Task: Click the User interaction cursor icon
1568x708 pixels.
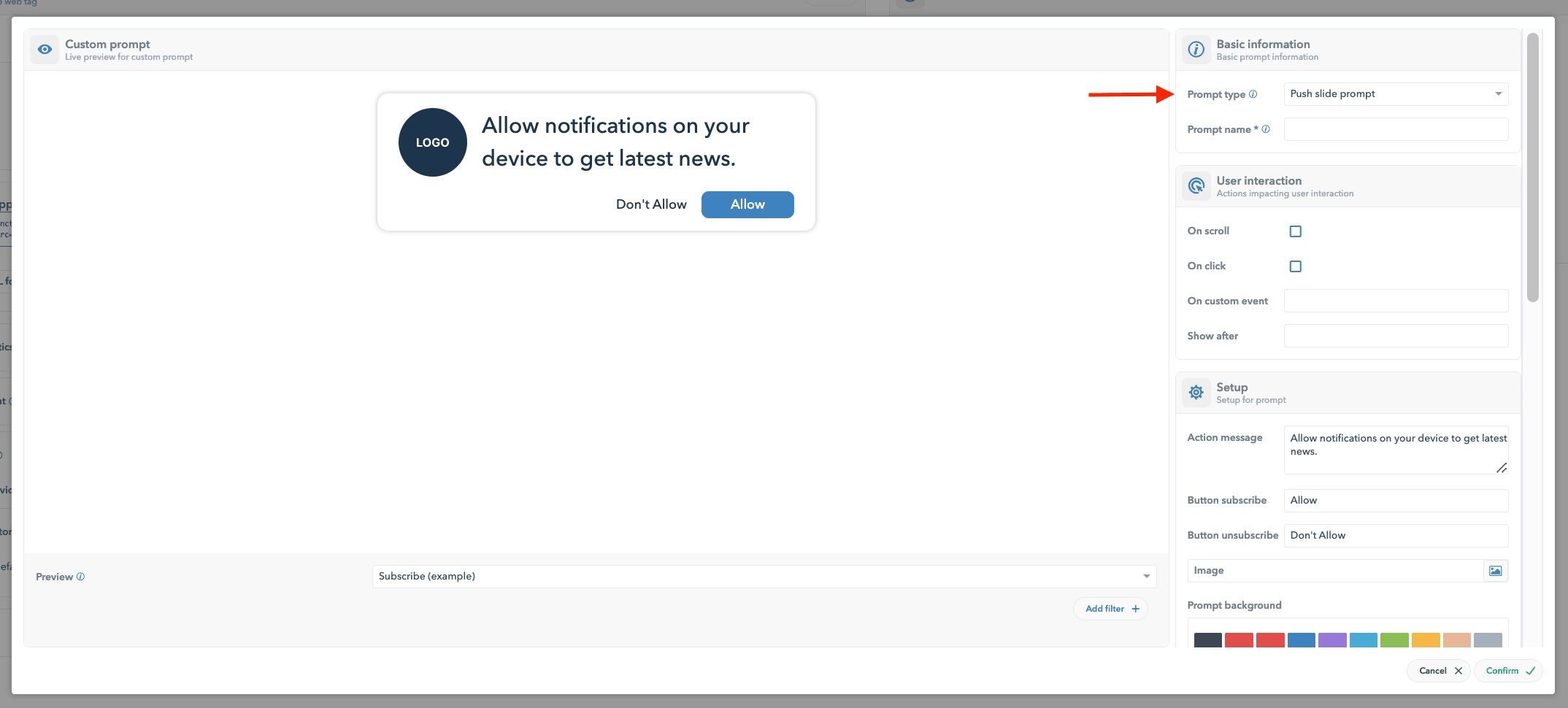Action: point(1196,186)
